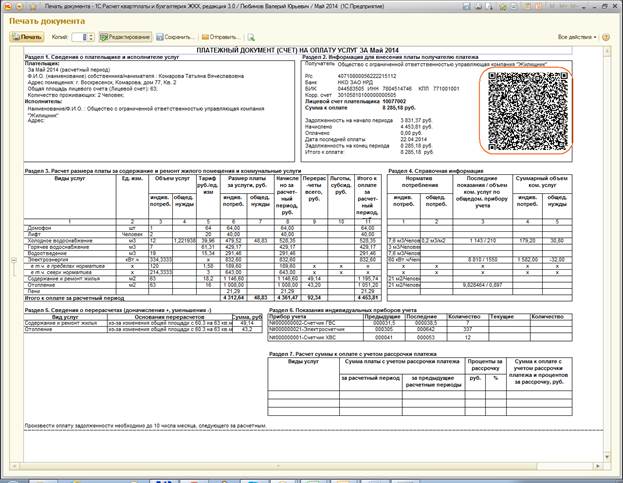Click the Сохранить floppy disk icon
The width and height of the screenshot is (623, 483).
click(161, 37)
